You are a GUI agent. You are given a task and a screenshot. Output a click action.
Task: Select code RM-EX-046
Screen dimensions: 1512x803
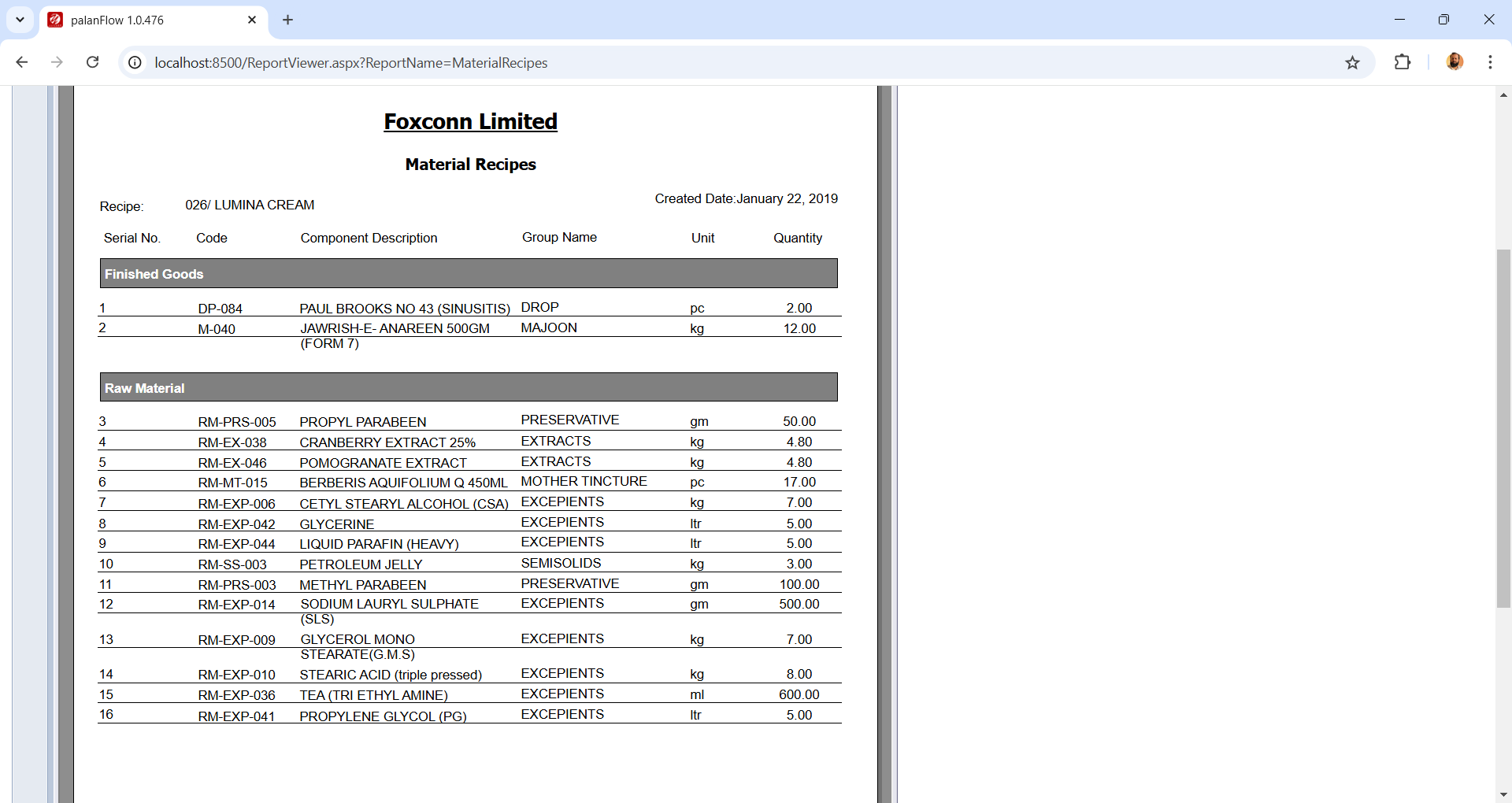232,463
